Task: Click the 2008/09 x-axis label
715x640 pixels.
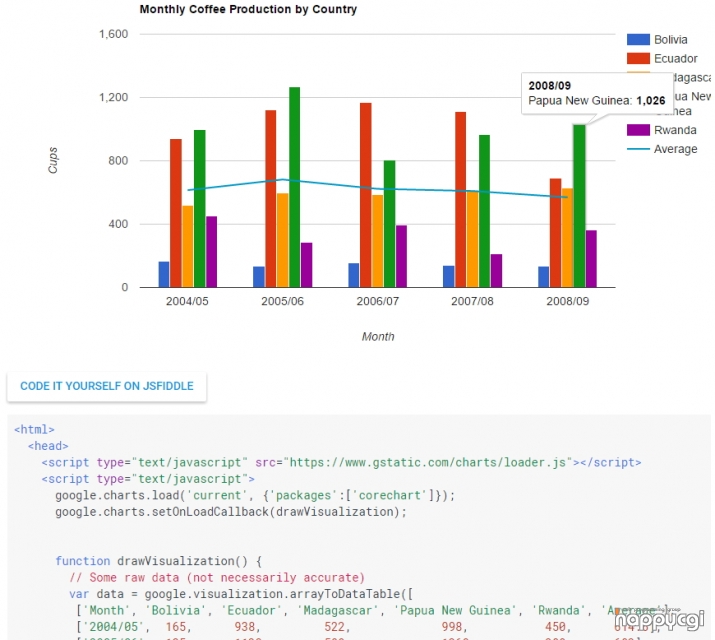Action: (568, 301)
